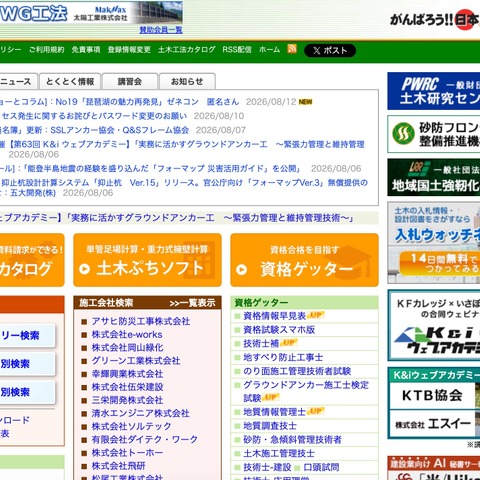This screenshot has height=480, width=480.
Task: Open the フォーマップ 災害活用ガイド news item
Action: point(150,169)
